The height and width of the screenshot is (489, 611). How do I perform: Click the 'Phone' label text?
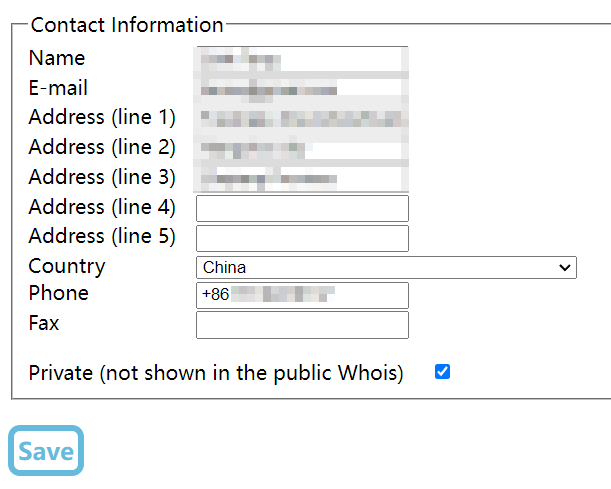(58, 293)
